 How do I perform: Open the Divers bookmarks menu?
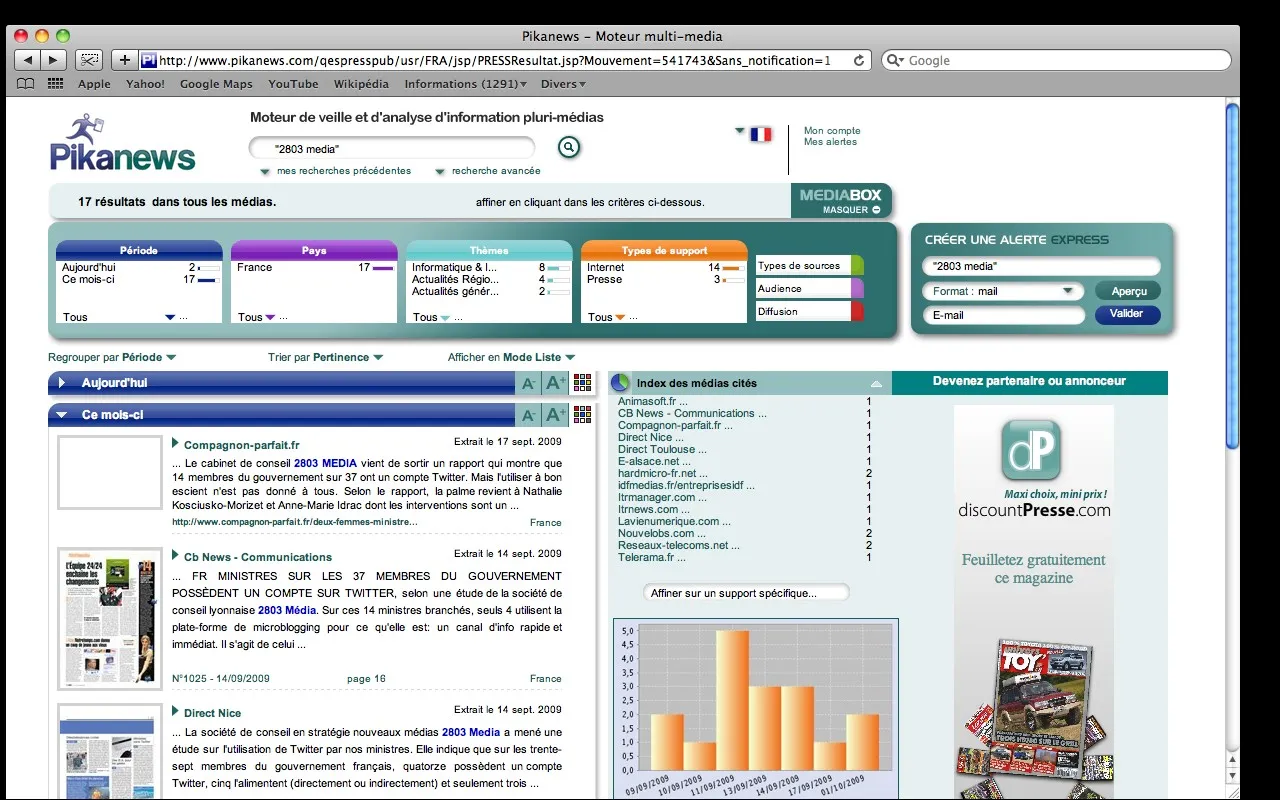(563, 84)
